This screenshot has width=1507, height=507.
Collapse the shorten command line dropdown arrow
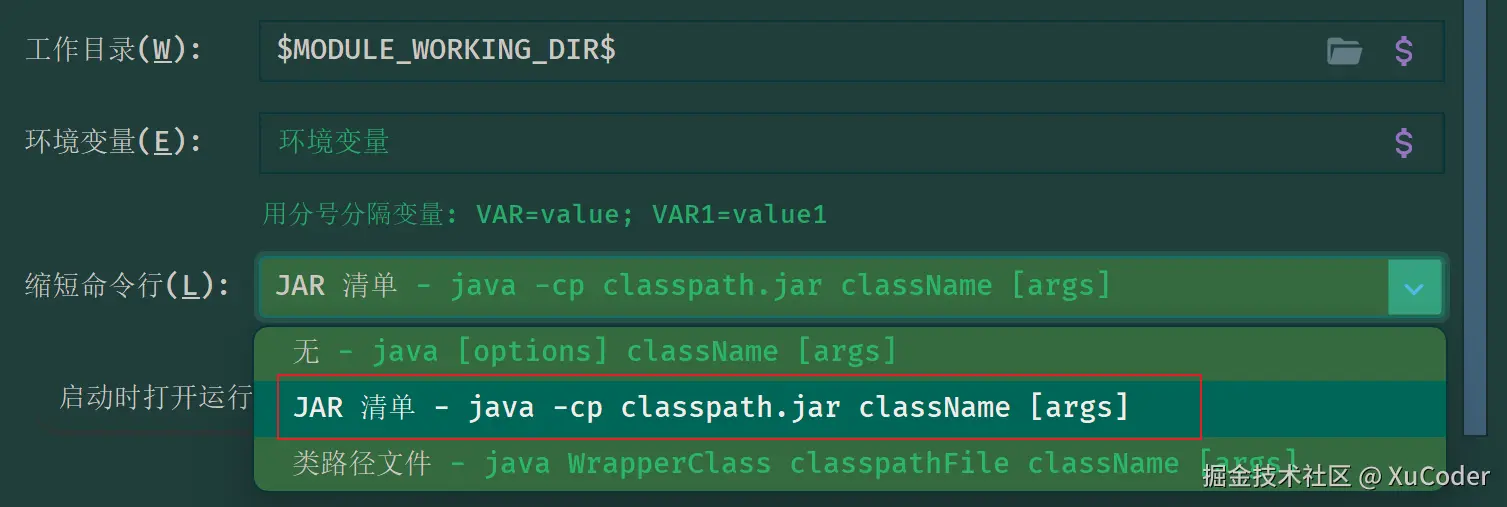click(x=1414, y=287)
